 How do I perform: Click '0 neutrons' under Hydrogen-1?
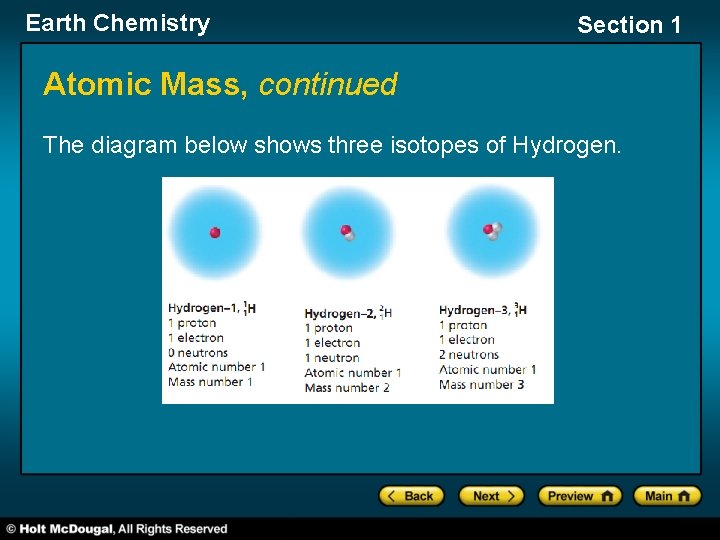[198, 353]
